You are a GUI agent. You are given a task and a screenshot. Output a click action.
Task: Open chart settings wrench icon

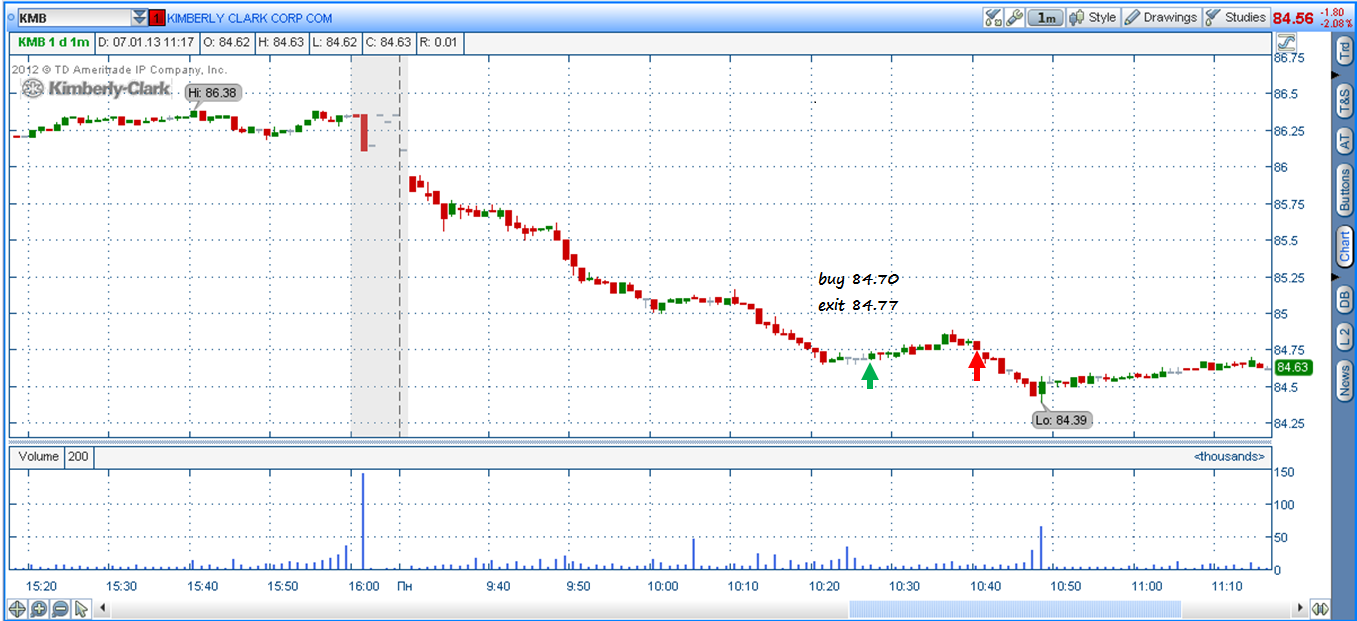1013,17
